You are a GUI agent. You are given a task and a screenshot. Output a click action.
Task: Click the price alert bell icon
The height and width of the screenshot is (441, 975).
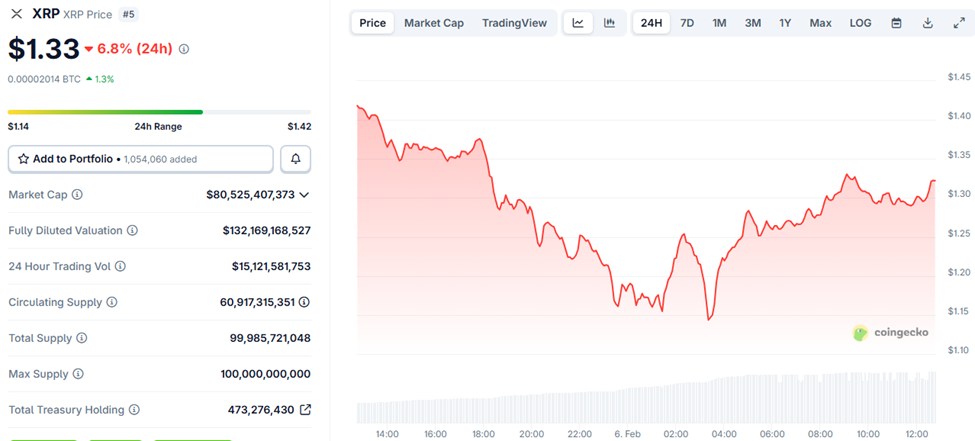[295, 159]
